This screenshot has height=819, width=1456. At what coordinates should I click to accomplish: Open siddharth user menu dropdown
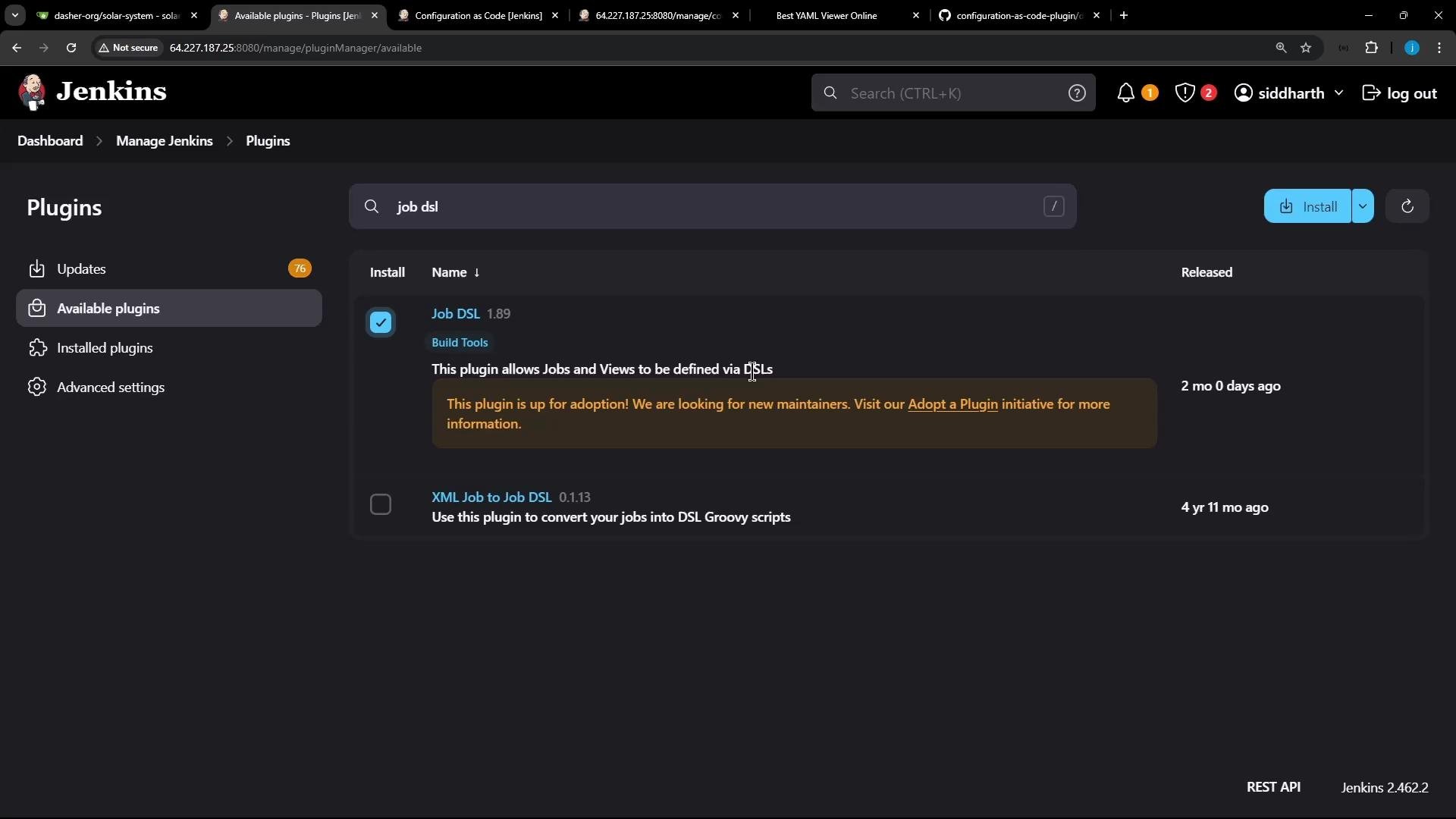[x=1288, y=93]
